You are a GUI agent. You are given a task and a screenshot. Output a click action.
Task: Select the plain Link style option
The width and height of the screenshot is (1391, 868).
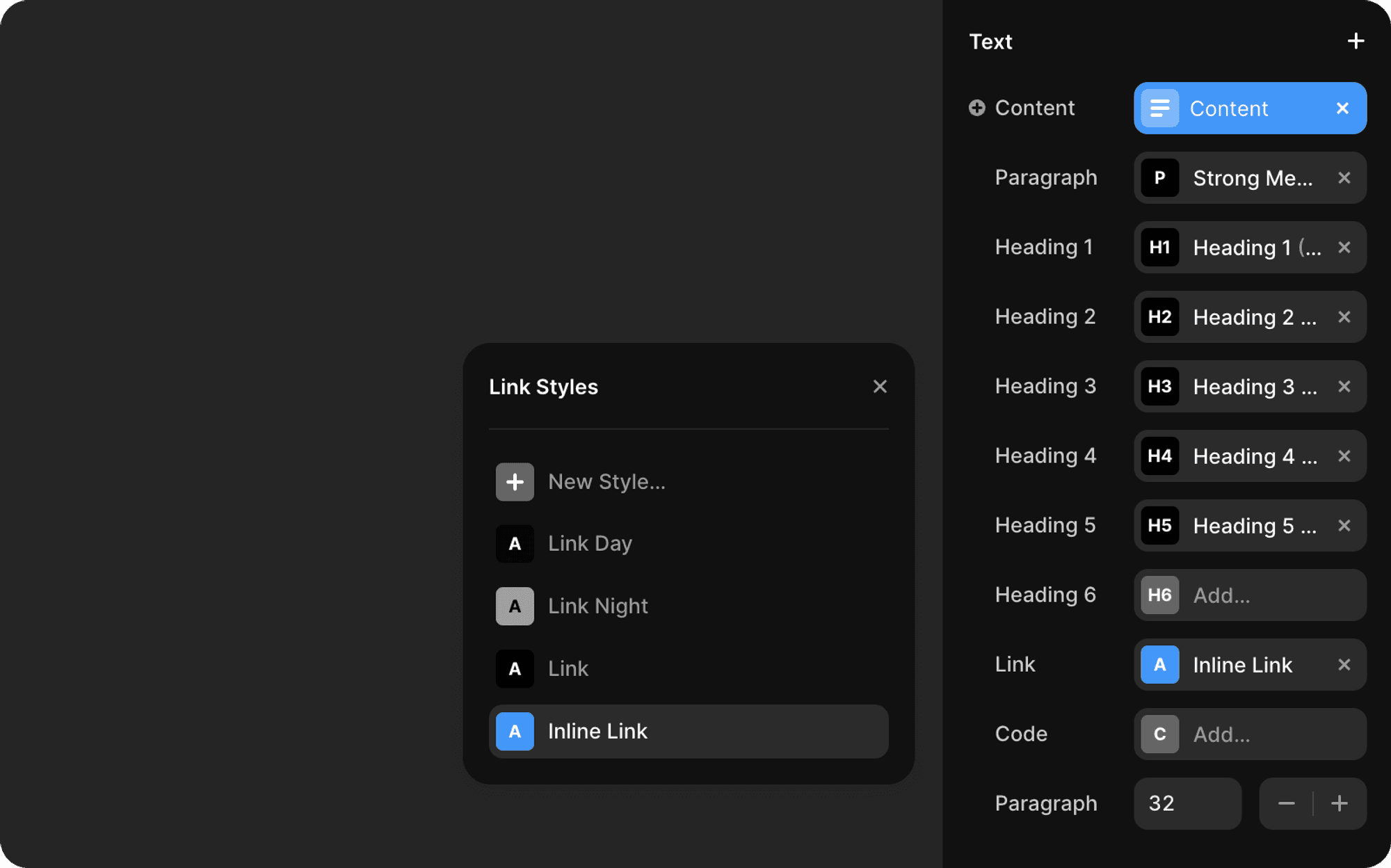point(568,668)
